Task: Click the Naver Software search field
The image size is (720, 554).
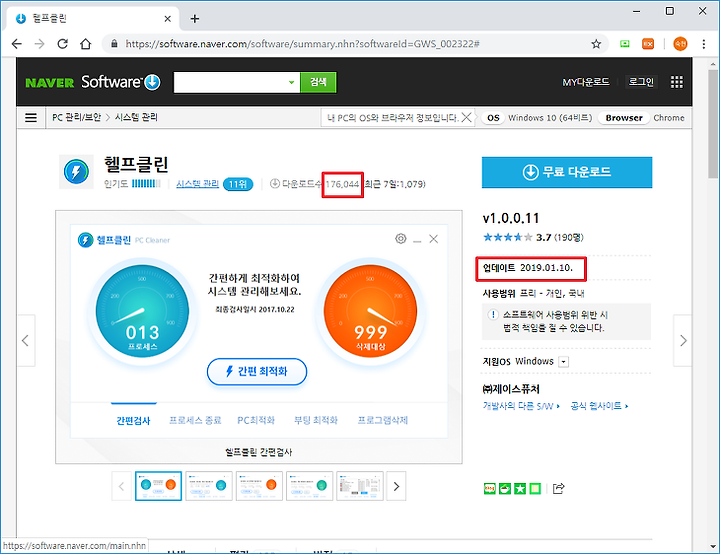Action: pos(230,83)
